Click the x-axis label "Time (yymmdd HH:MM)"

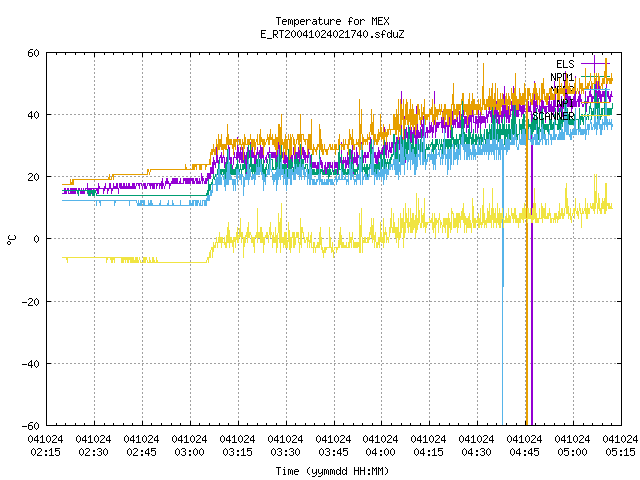332,471
